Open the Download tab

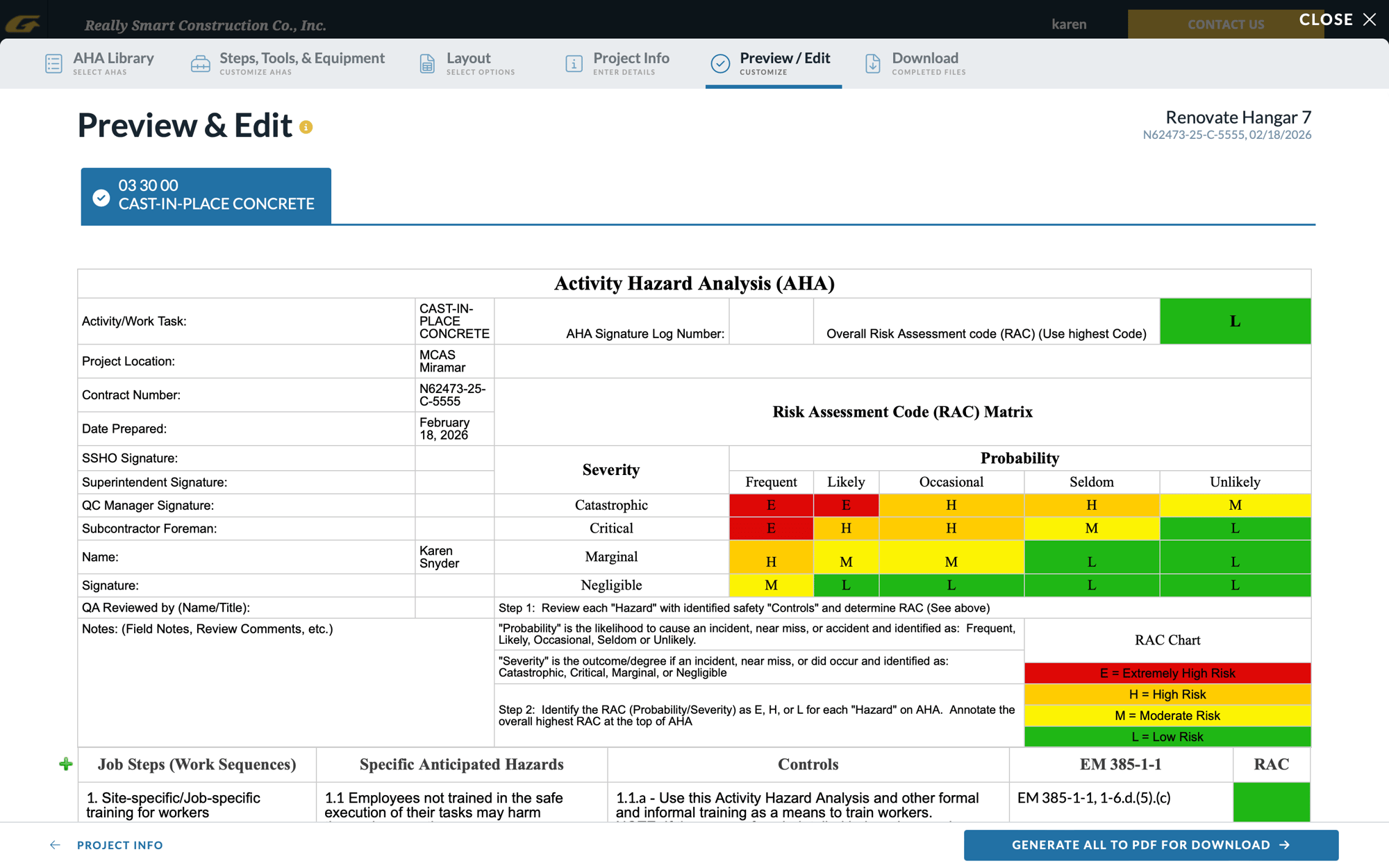click(x=915, y=63)
